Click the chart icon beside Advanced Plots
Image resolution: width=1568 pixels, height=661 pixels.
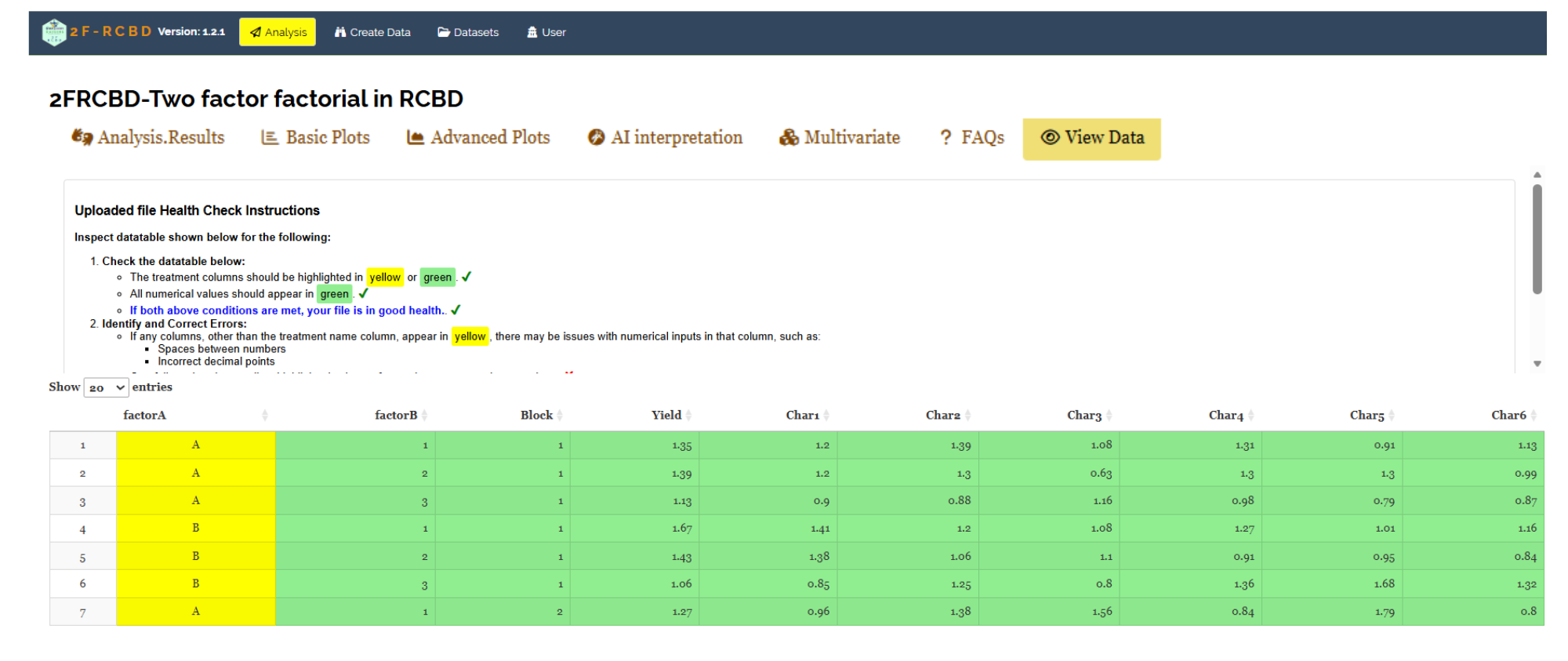tap(415, 138)
